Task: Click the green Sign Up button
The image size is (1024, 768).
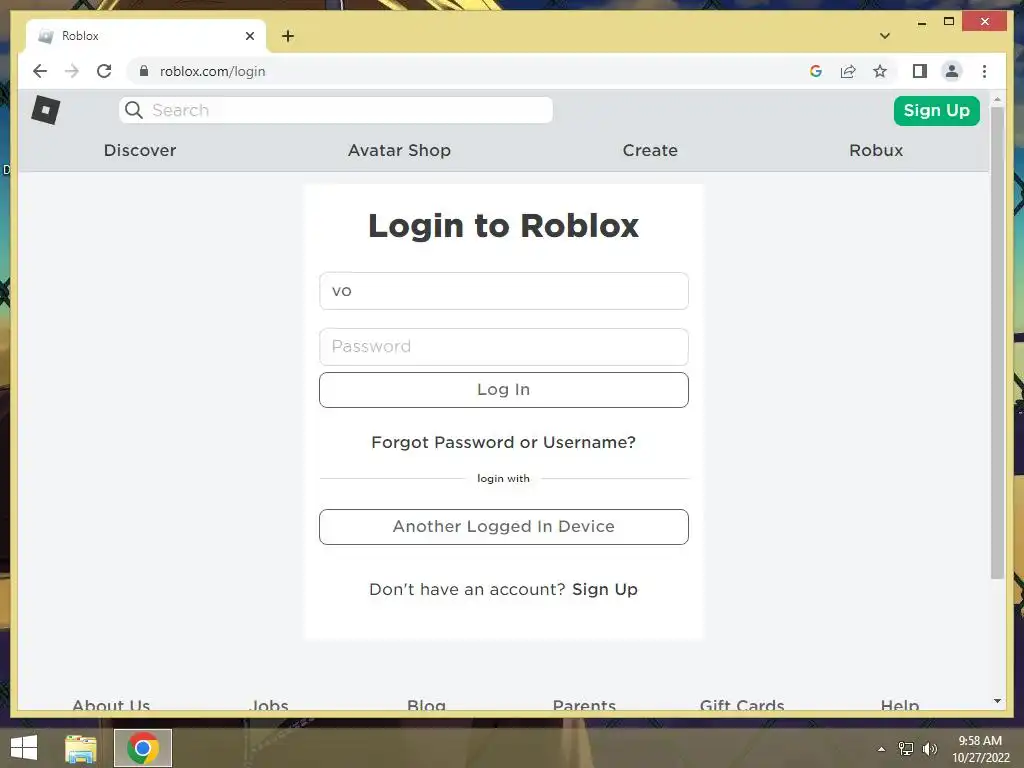Action: tap(936, 110)
